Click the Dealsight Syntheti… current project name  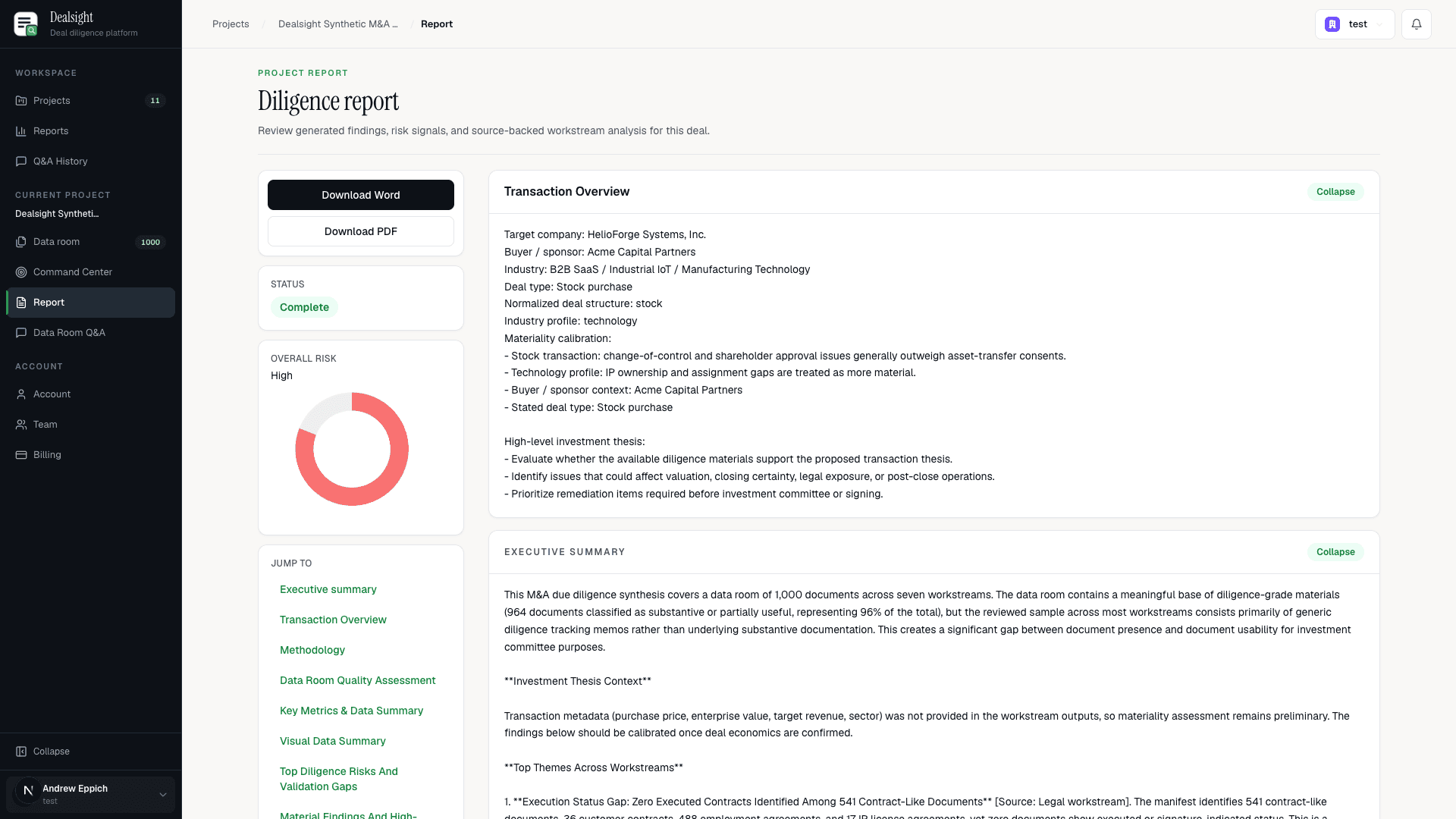[57, 214]
